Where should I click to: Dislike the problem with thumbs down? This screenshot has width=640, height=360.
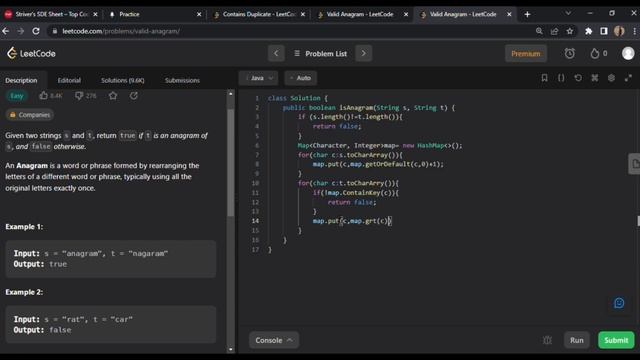[x=79, y=96]
